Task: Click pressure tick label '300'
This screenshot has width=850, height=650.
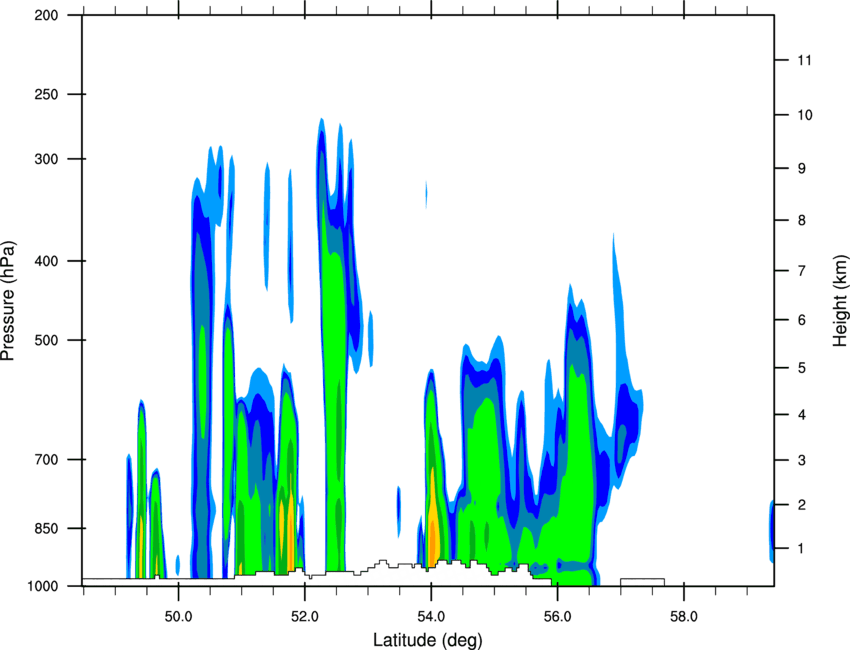Action: pyautogui.click(x=47, y=159)
